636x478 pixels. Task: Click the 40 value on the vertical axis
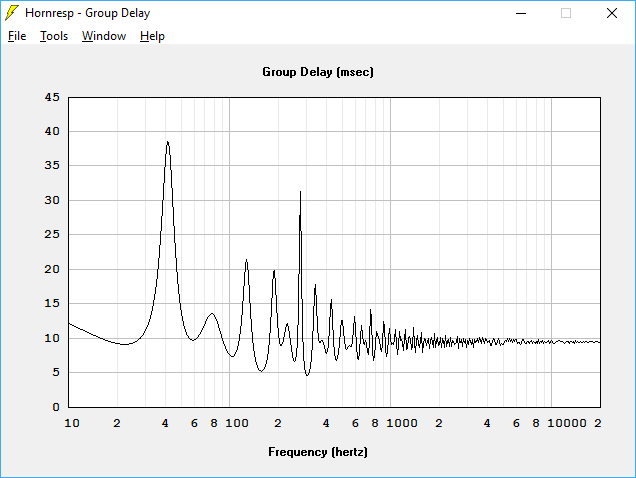(x=52, y=131)
